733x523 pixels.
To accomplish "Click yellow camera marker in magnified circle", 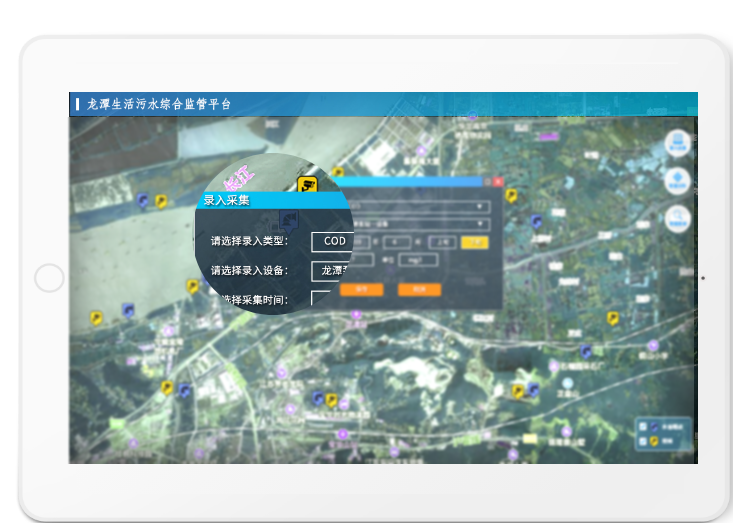I will (308, 184).
